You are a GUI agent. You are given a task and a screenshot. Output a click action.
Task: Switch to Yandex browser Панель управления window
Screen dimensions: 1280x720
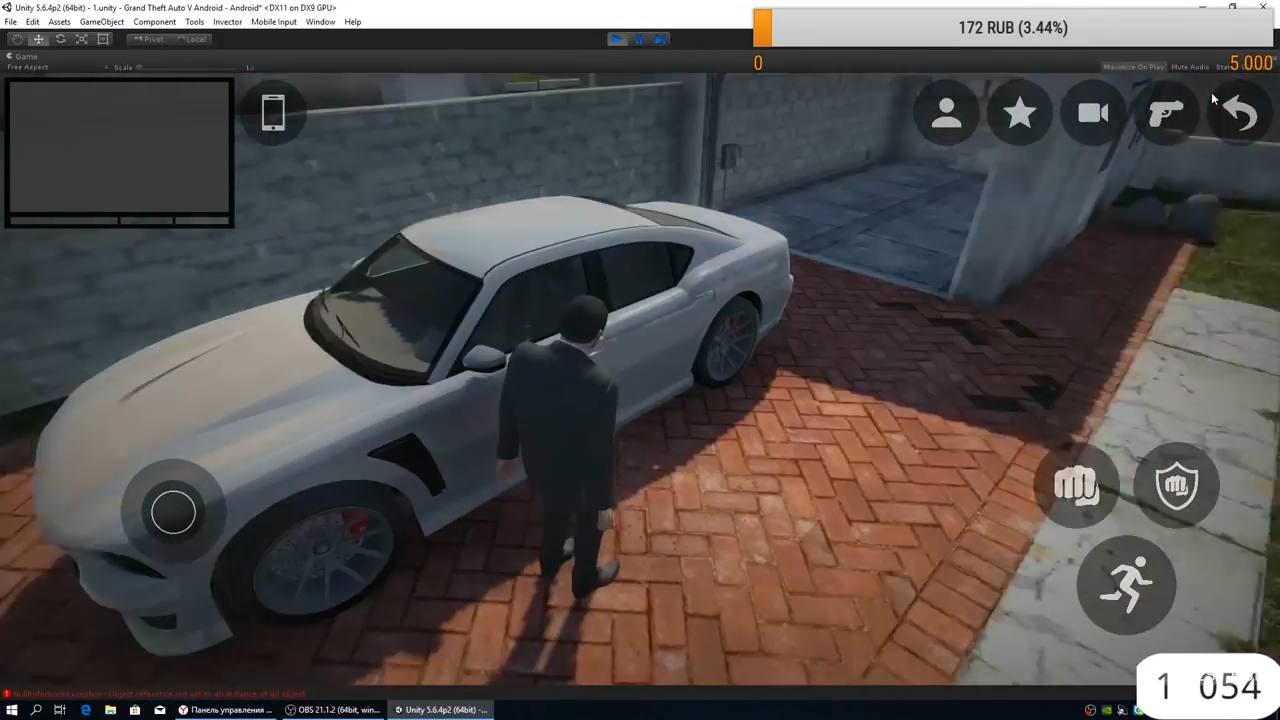tap(225, 710)
